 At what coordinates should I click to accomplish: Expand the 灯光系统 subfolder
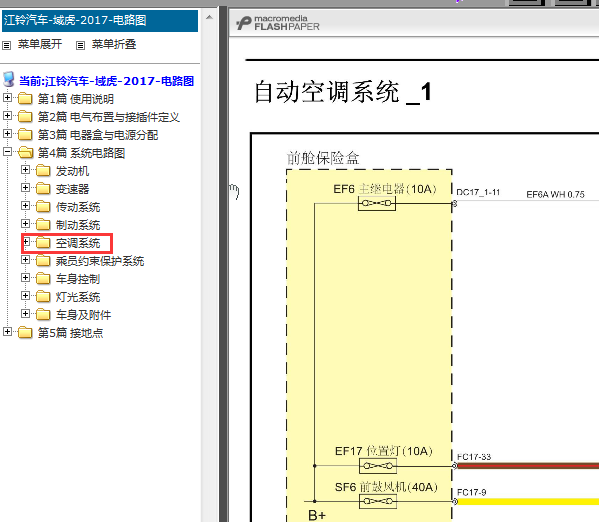click(x=25, y=295)
